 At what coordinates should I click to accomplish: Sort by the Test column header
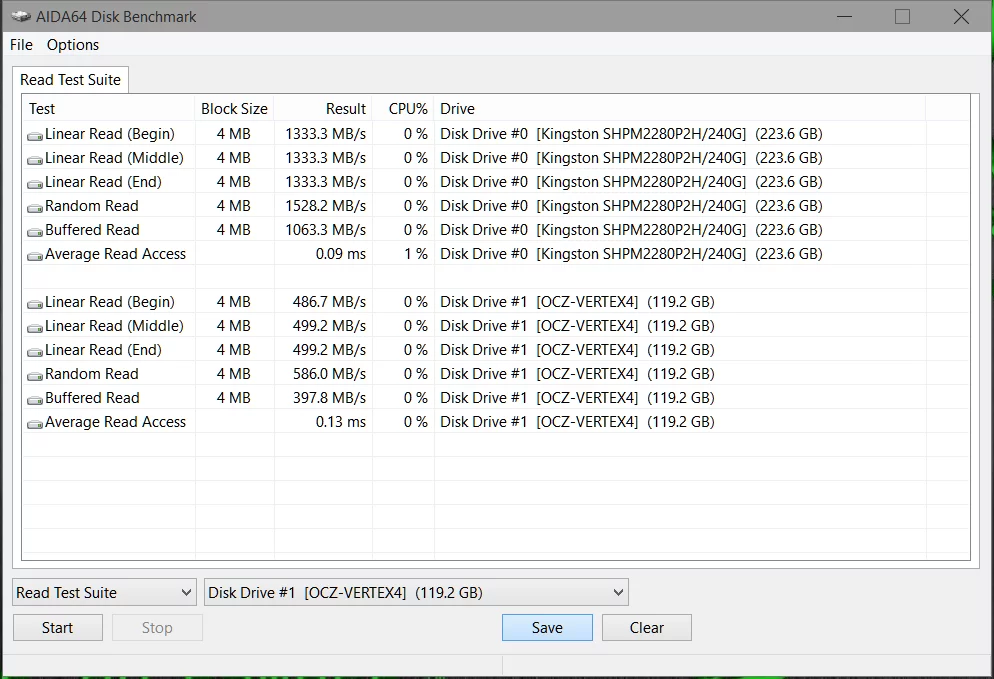tap(108, 108)
